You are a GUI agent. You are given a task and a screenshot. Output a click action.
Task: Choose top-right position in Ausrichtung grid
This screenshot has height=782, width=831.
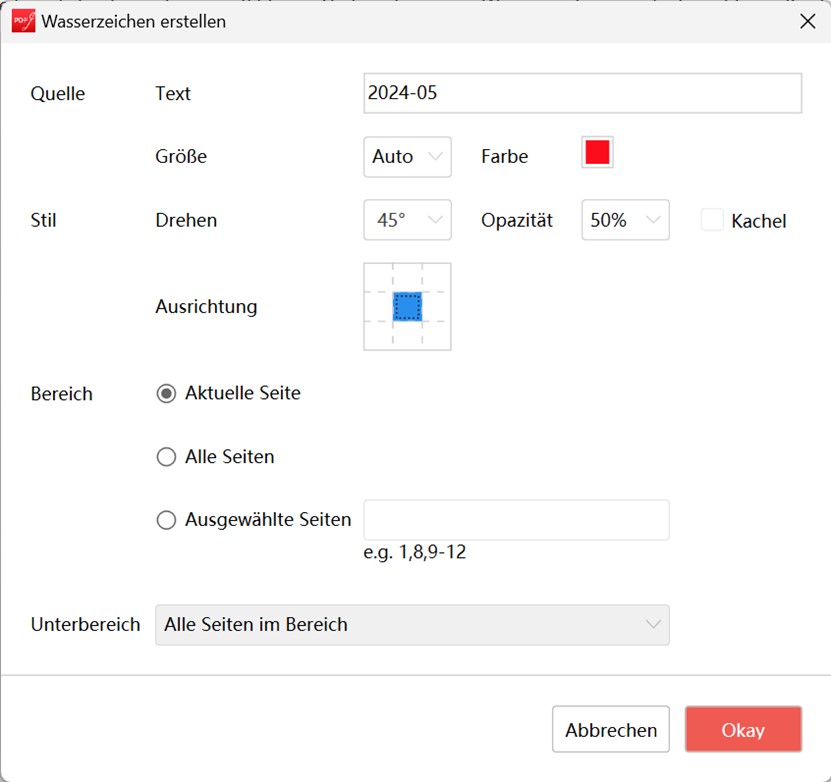(x=436, y=278)
